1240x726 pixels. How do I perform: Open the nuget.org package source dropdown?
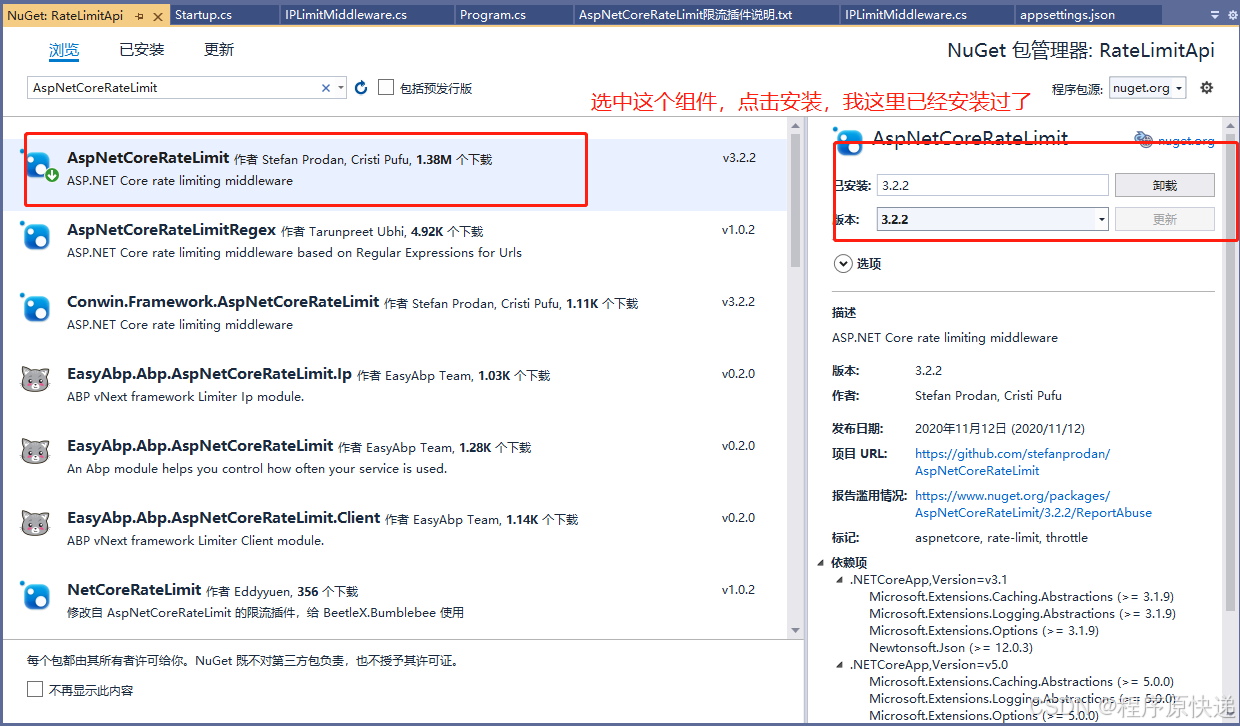click(1177, 87)
